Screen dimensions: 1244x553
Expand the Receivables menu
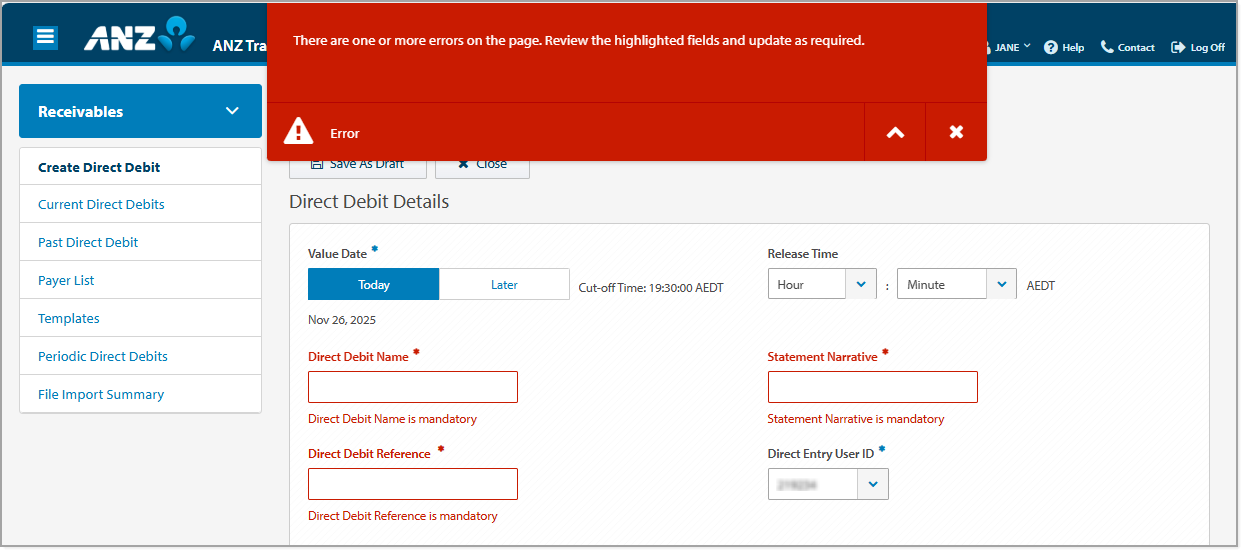click(140, 111)
